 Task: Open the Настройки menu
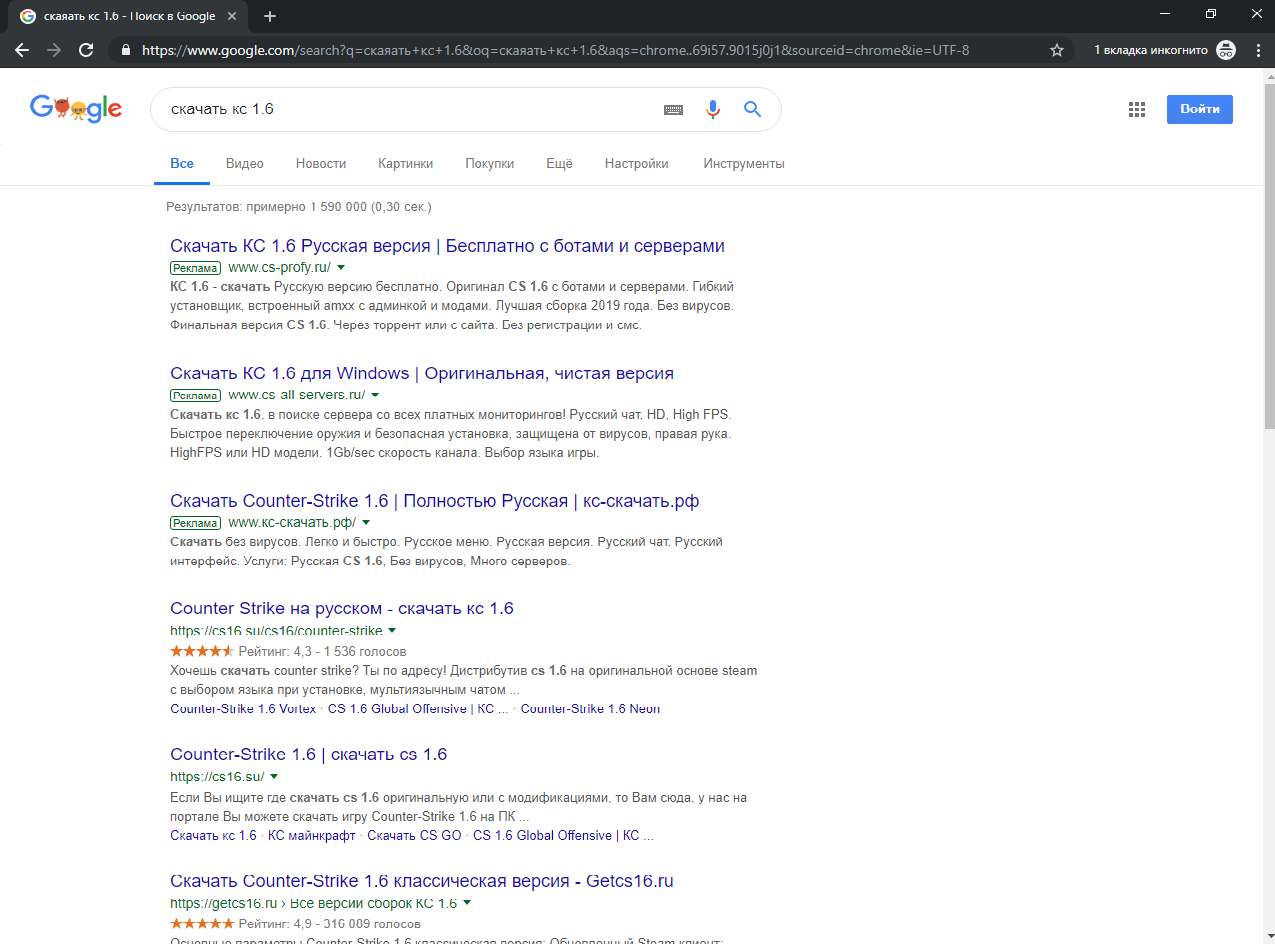pyautogui.click(x=637, y=164)
